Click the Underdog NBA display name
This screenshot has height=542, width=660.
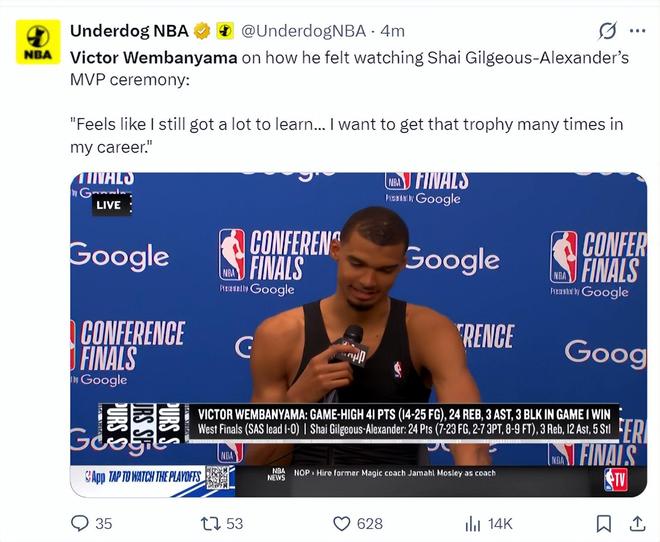point(129,31)
